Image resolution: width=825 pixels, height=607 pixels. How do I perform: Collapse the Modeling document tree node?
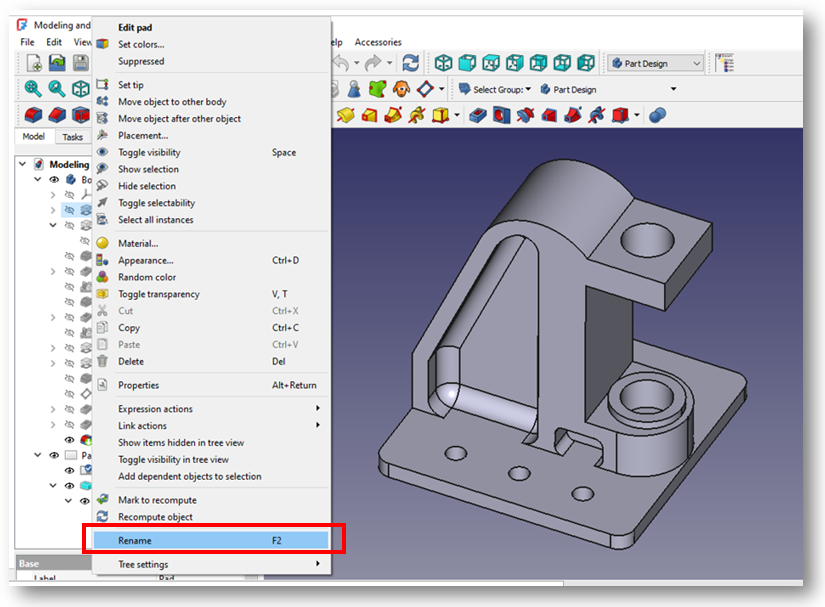tap(22, 164)
